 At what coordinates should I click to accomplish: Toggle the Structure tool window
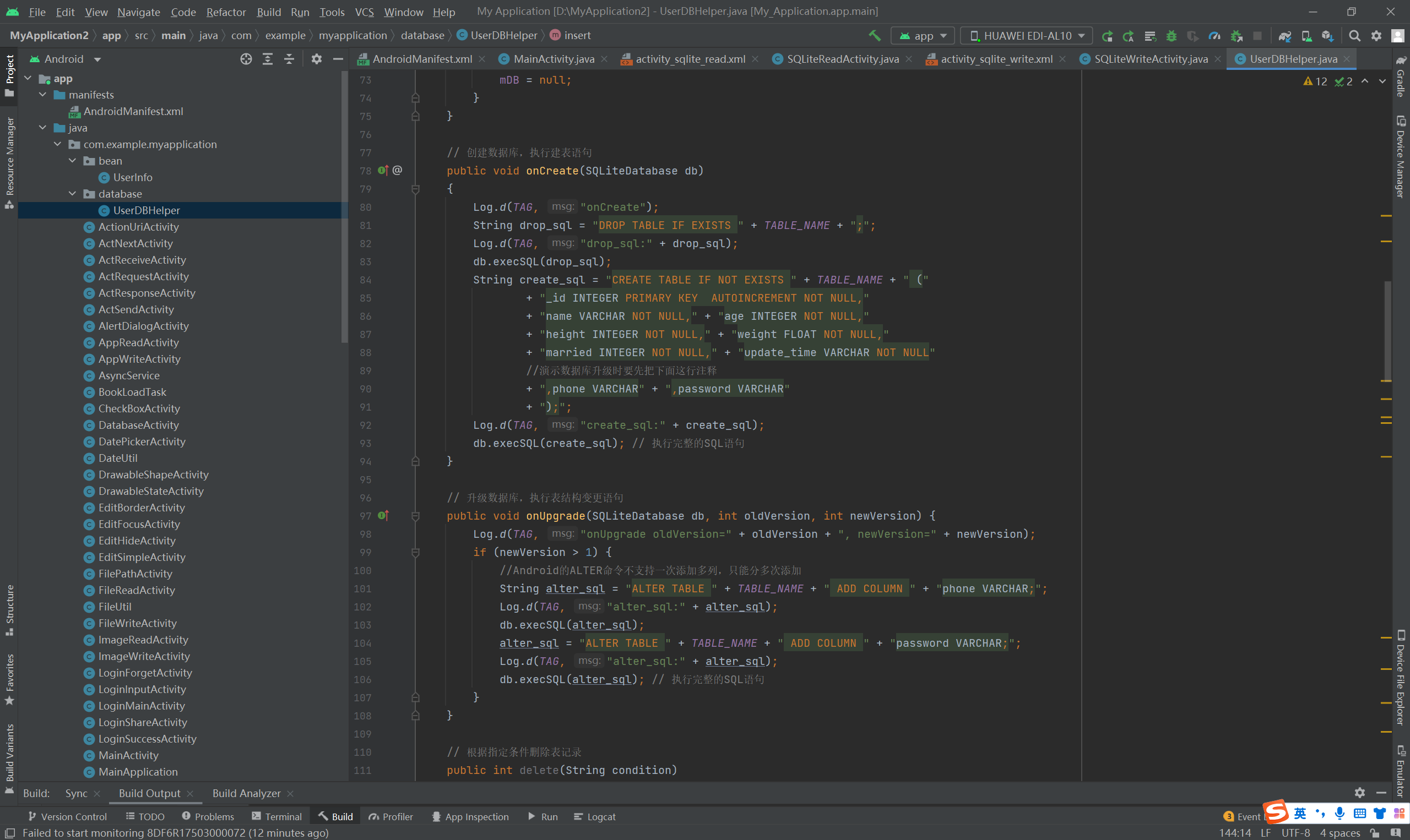tap(9, 609)
